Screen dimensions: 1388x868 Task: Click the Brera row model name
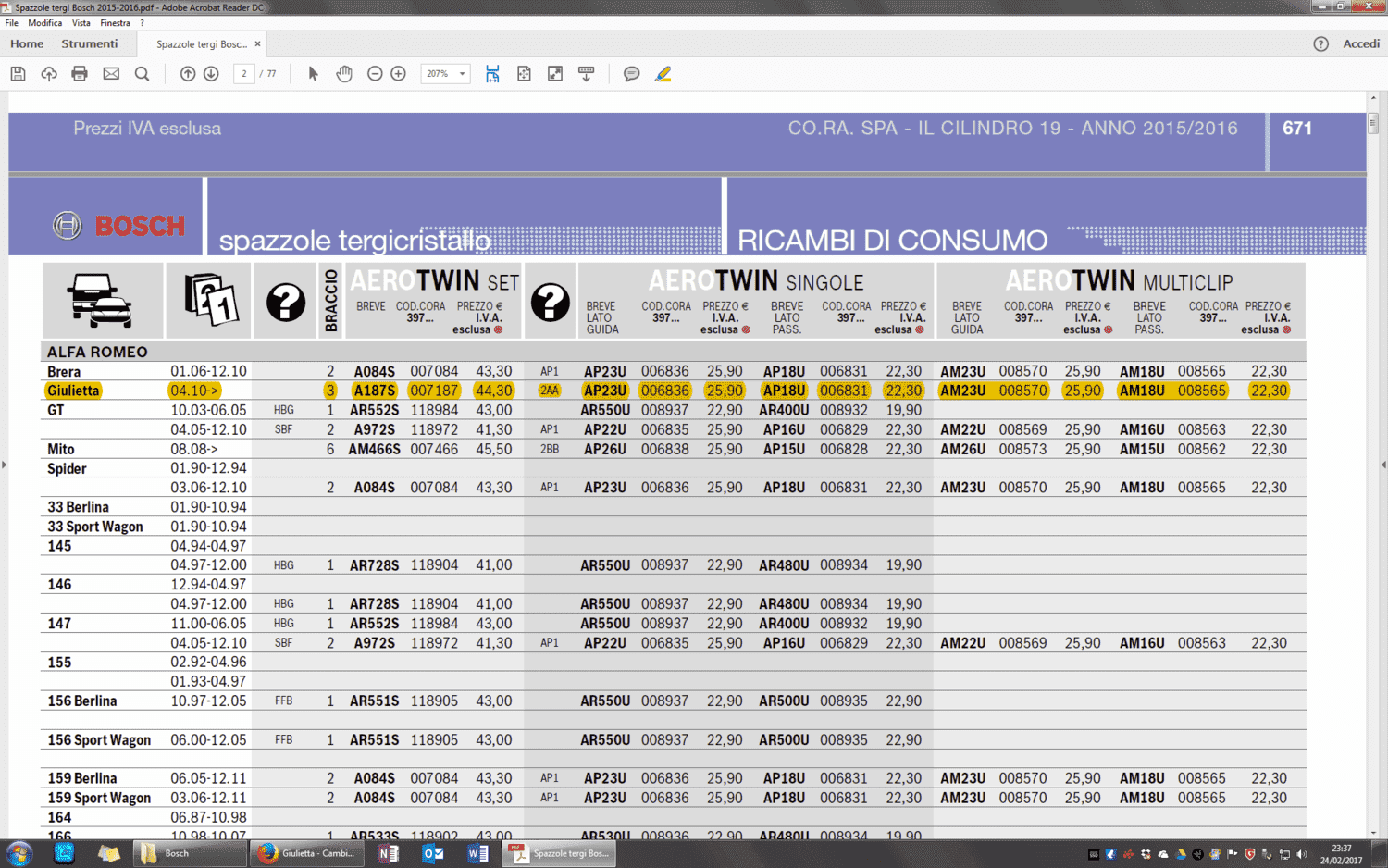click(x=64, y=371)
